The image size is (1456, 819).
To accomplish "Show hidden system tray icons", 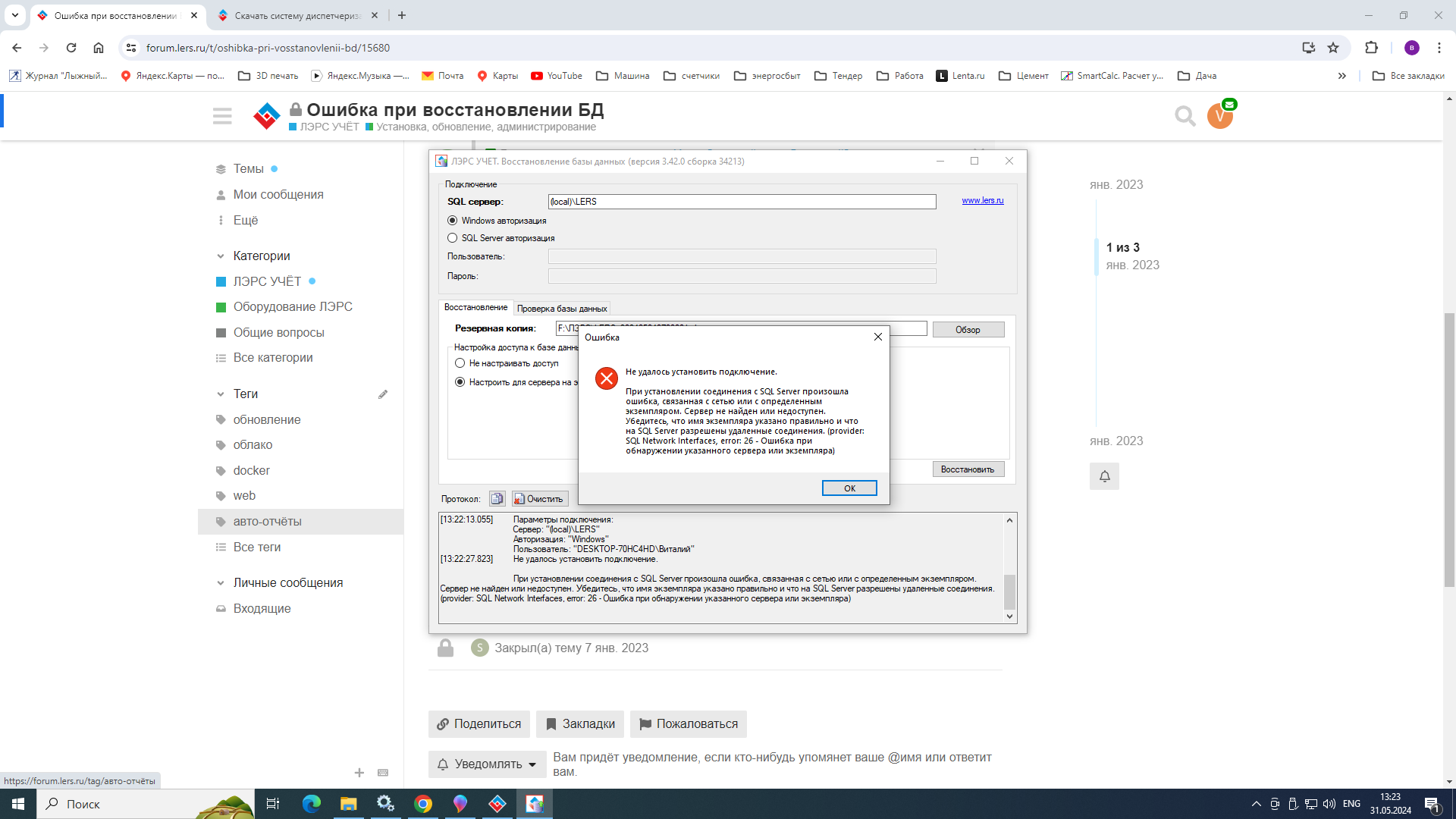I will (x=1257, y=804).
